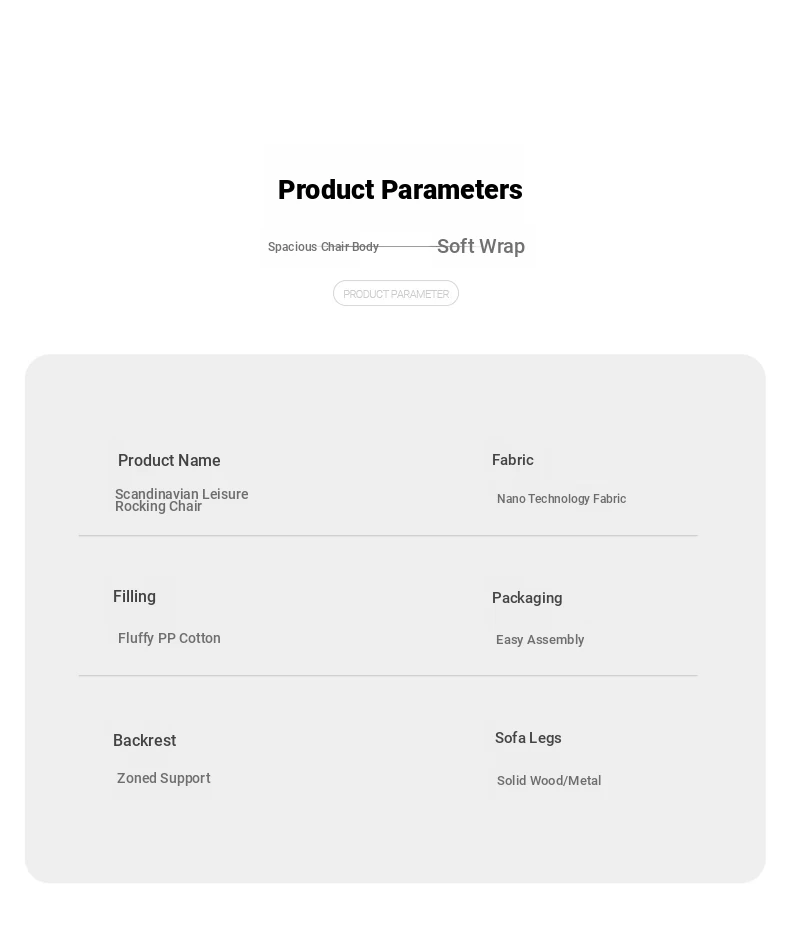The image size is (790, 933).
Task: Select the Fabric label
Action: [x=513, y=460]
